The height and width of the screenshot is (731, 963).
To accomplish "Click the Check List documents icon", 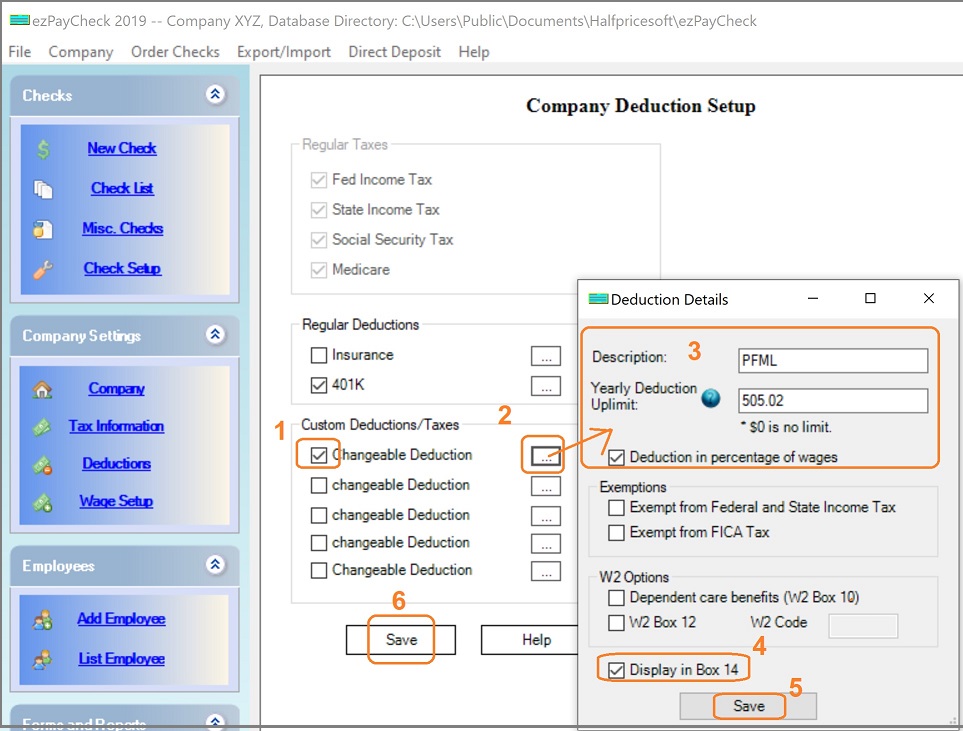I will click(43, 189).
